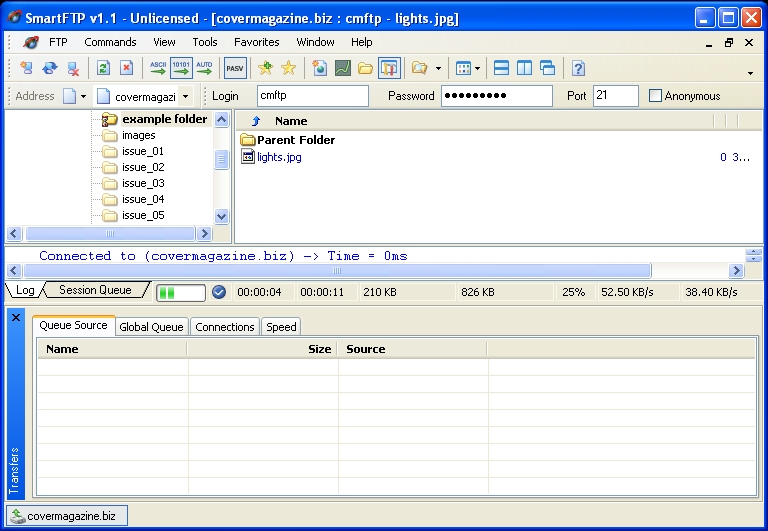Click the globe page browser icon

(319, 68)
